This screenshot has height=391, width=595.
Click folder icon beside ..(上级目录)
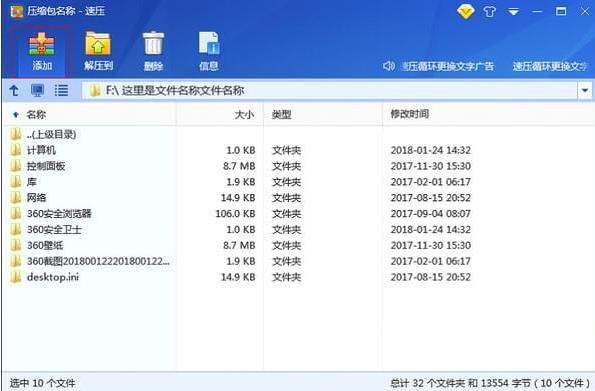[x=16, y=134]
